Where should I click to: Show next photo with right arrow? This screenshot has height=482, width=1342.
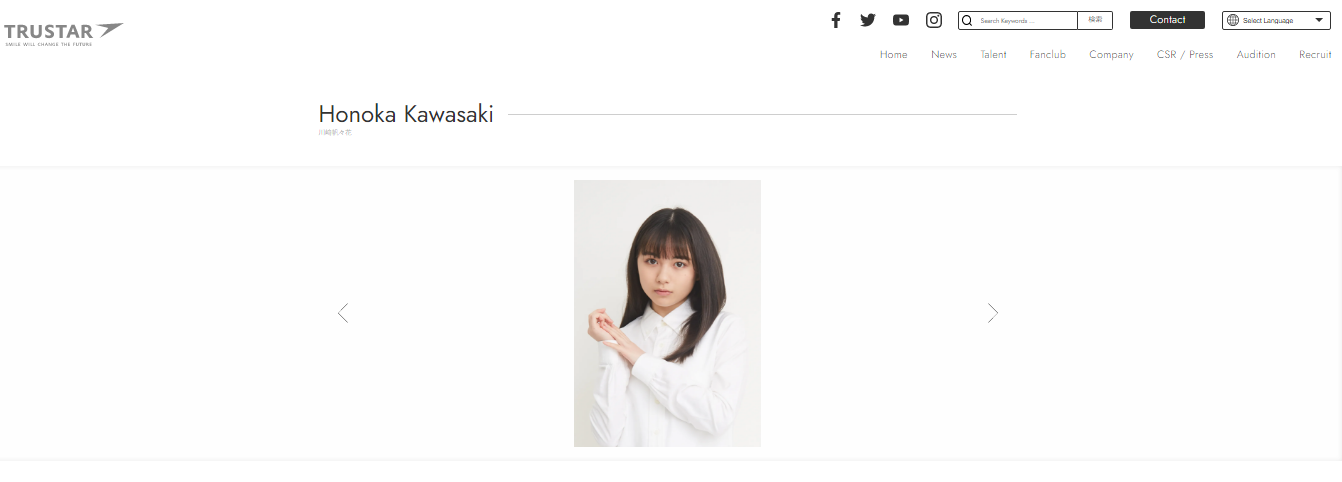(x=992, y=313)
